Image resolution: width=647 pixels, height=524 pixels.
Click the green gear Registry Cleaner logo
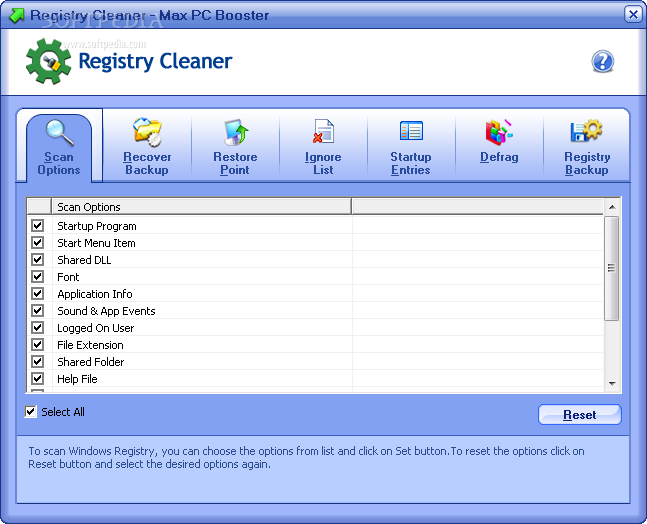pyautogui.click(x=48, y=61)
